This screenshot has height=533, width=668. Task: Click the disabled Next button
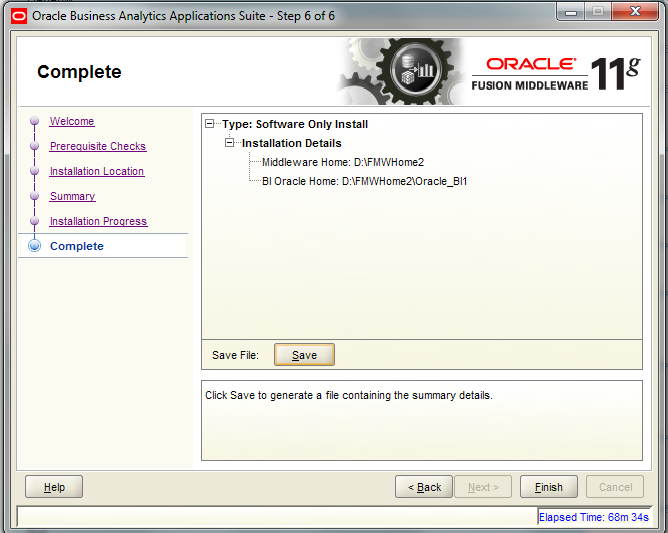click(x=483, y=487)
